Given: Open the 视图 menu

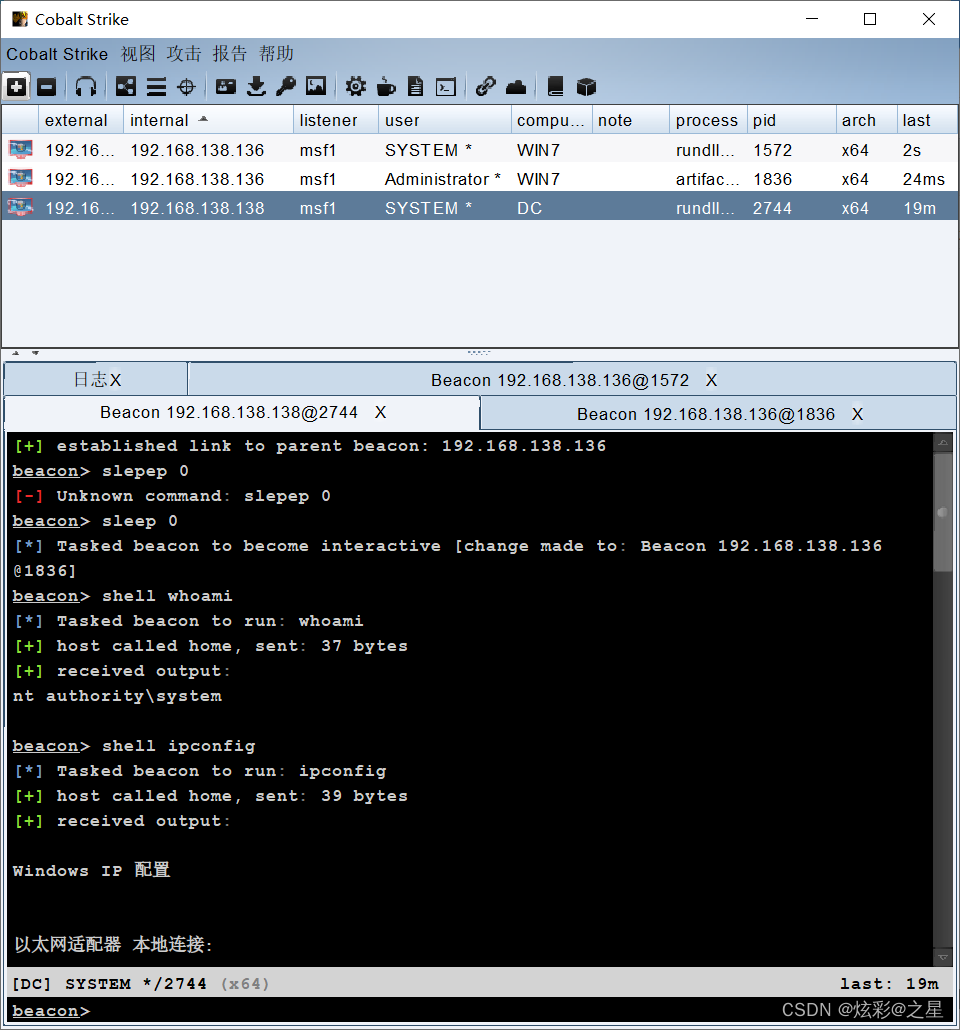Looking at the screenshot, I should [x=138, y=54].
